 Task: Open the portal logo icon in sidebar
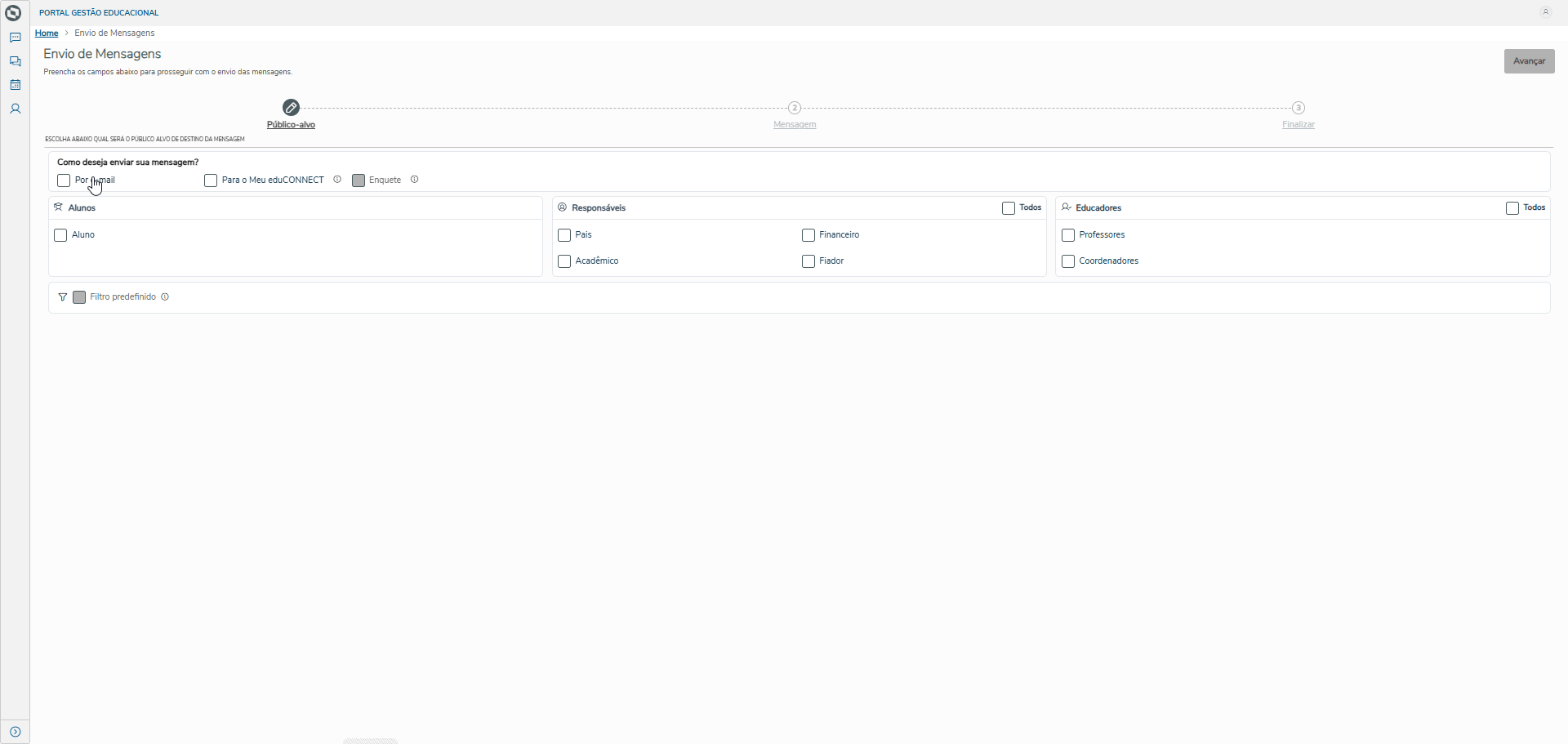(x=13, y=13)
